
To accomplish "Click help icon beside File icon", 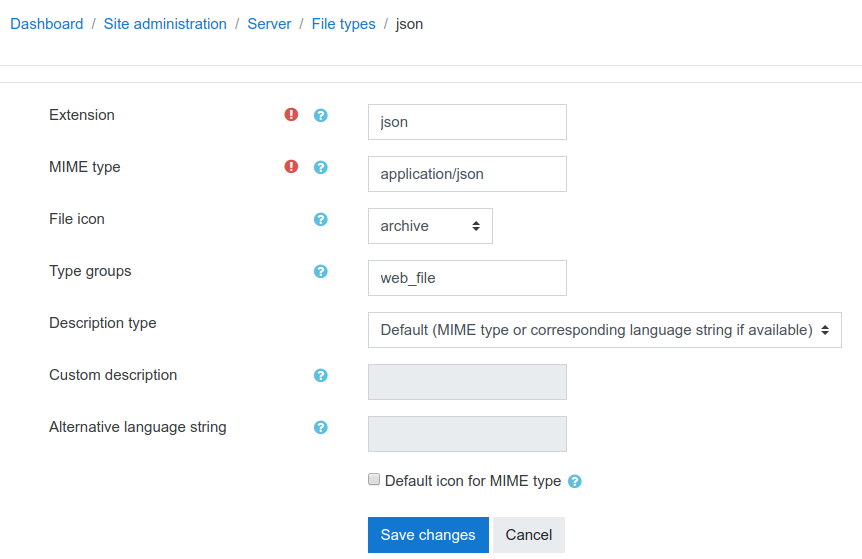I will [321, 219].
